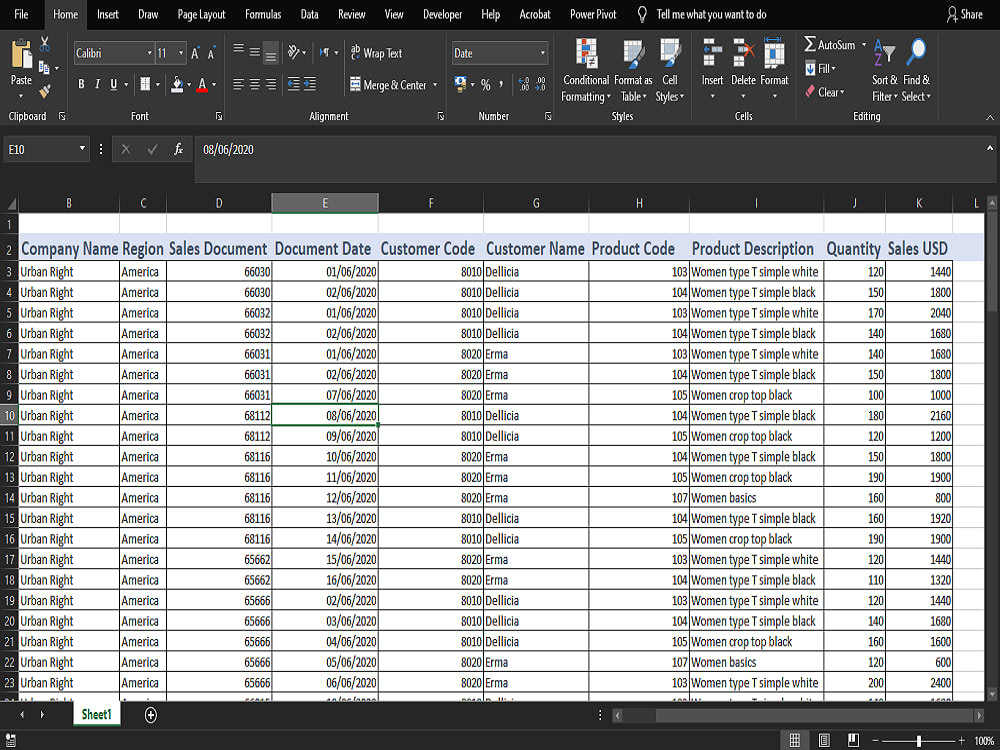The width and height of the screenshot is (1000, 750).
Task: Click the Share button
Action: [965, 14]
